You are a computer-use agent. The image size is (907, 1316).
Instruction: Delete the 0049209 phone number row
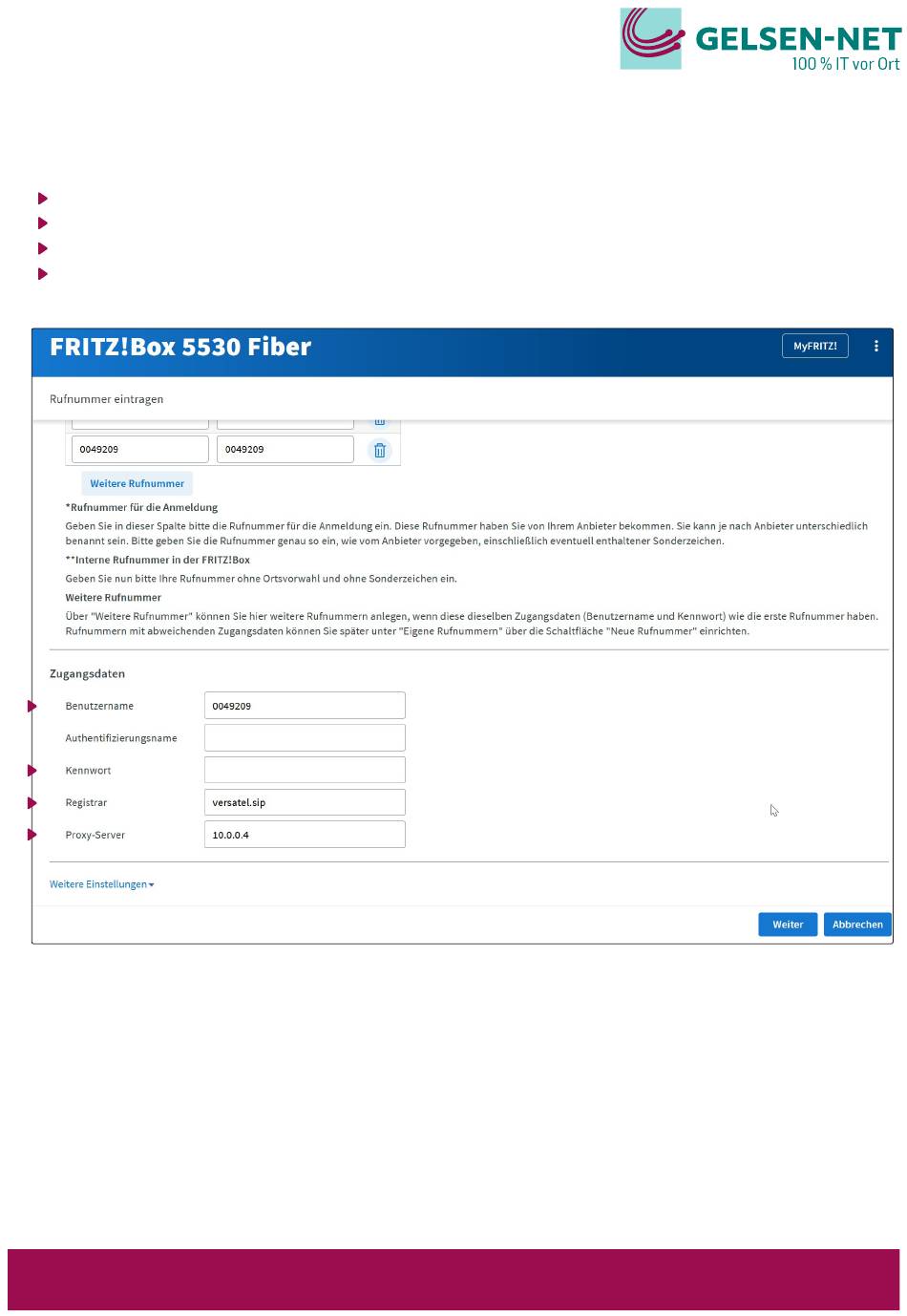(x=379, y=450)
